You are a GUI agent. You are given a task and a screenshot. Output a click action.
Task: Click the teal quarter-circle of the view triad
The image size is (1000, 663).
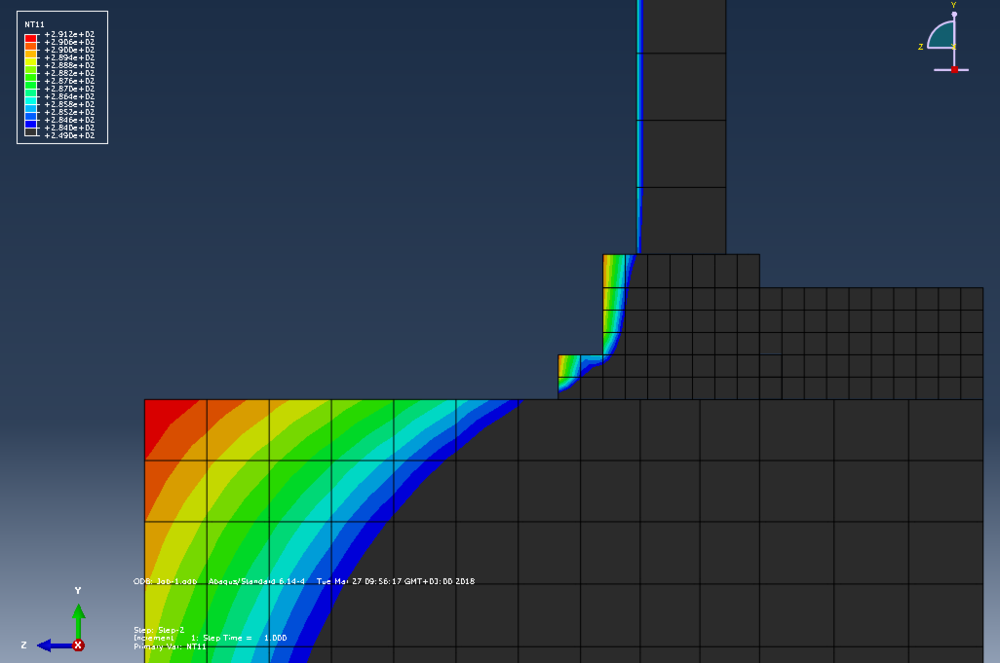[941, 34]
